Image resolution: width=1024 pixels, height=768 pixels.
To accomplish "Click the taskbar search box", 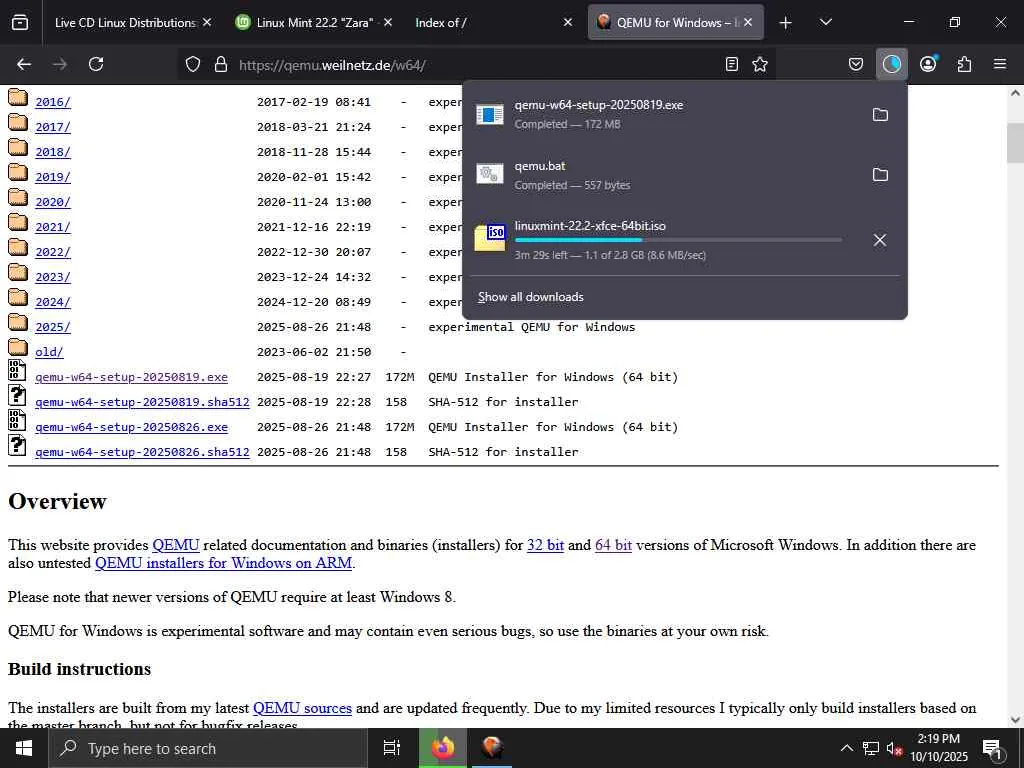I will point(208,748).
